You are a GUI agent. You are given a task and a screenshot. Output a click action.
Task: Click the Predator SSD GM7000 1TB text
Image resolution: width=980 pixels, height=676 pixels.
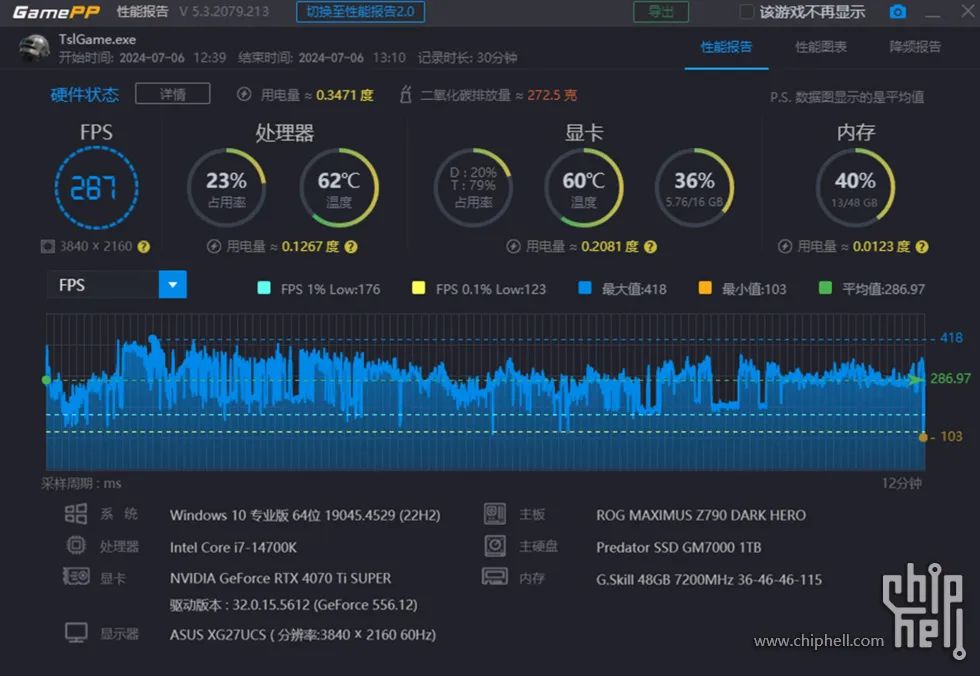point(679,547)
